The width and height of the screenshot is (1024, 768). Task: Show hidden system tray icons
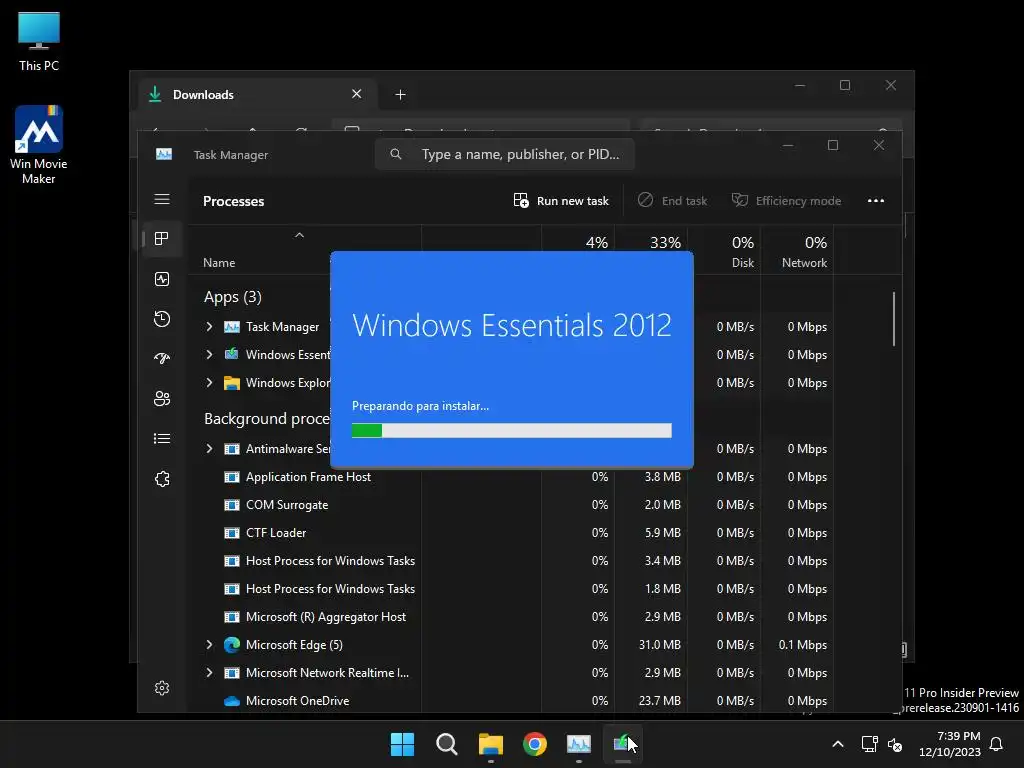(x=838, y=744)
